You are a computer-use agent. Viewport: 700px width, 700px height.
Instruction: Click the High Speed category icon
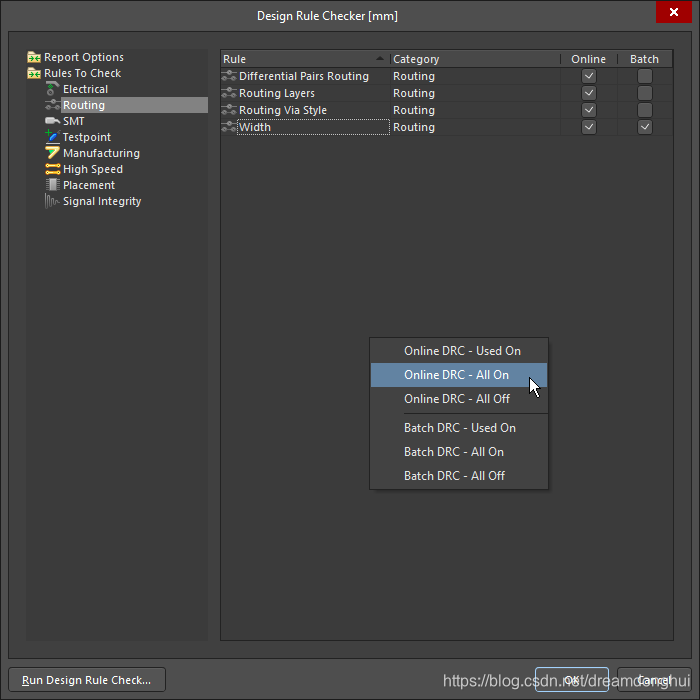[x=52, y=169]
